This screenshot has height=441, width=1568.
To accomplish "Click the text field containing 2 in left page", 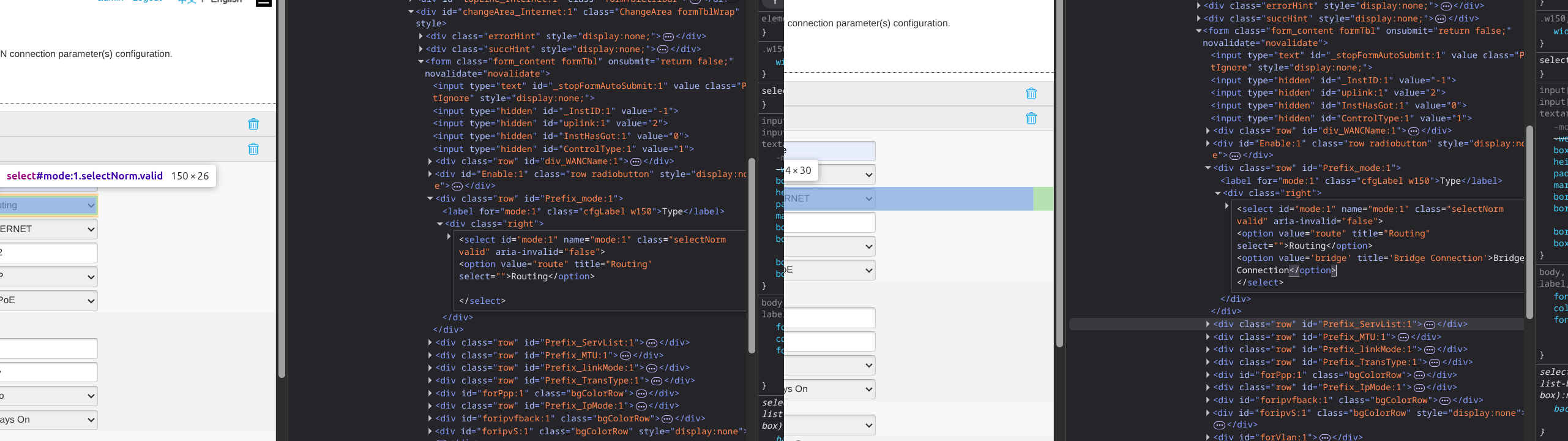I will [48, 253].
